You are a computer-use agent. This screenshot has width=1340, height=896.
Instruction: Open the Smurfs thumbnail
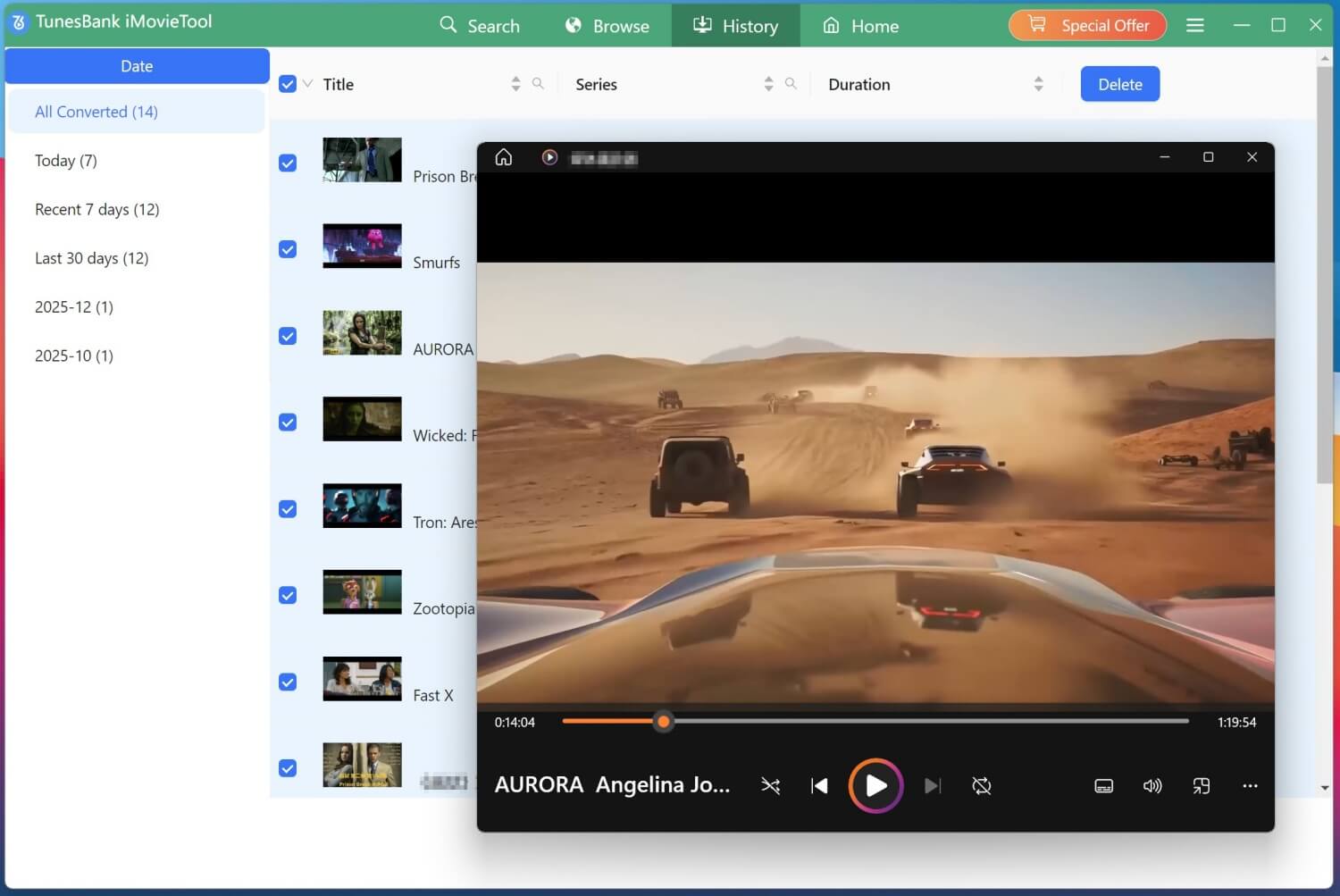pos(362,246)
